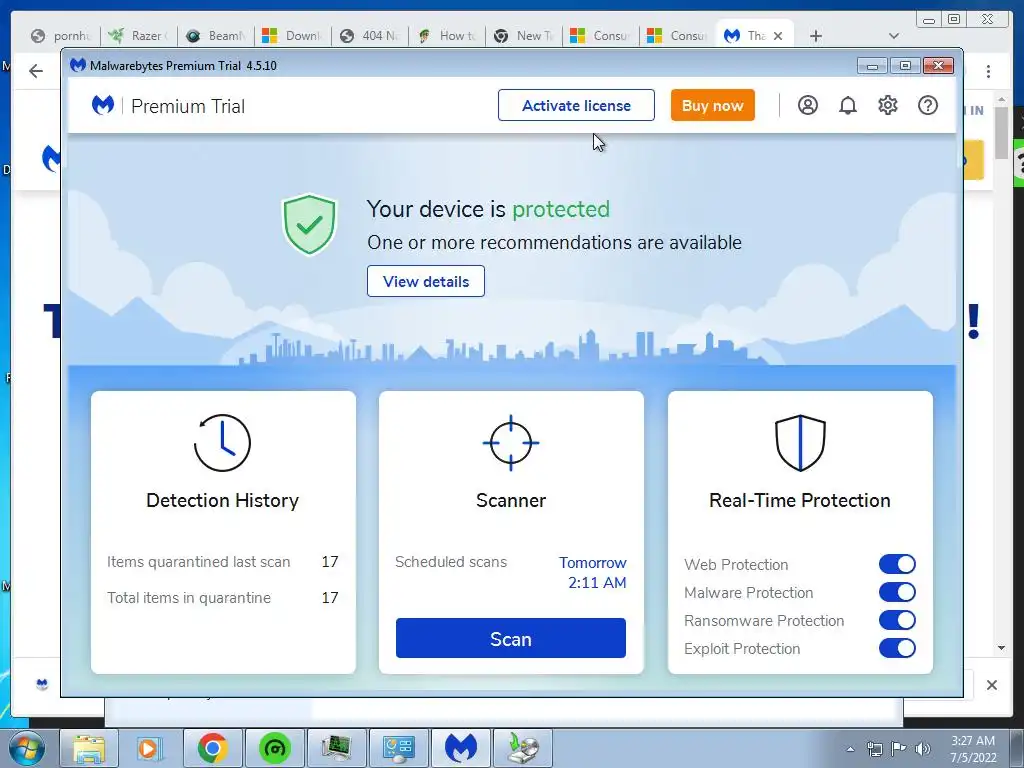Image resolution: width=1024 pixels, height=768 pixels.
Task: Open Chrome from the taskbar
Action: click(x=212, y=748)
